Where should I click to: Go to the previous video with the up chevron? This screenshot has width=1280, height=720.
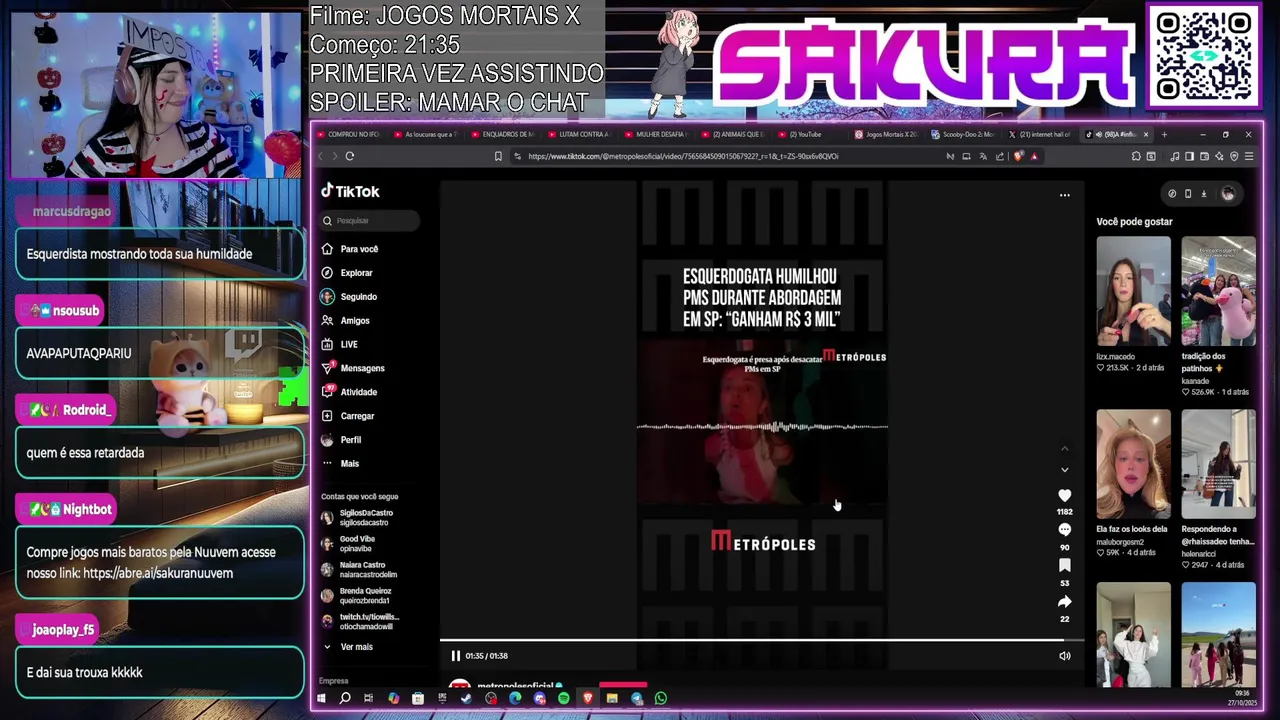point(1064,449)
